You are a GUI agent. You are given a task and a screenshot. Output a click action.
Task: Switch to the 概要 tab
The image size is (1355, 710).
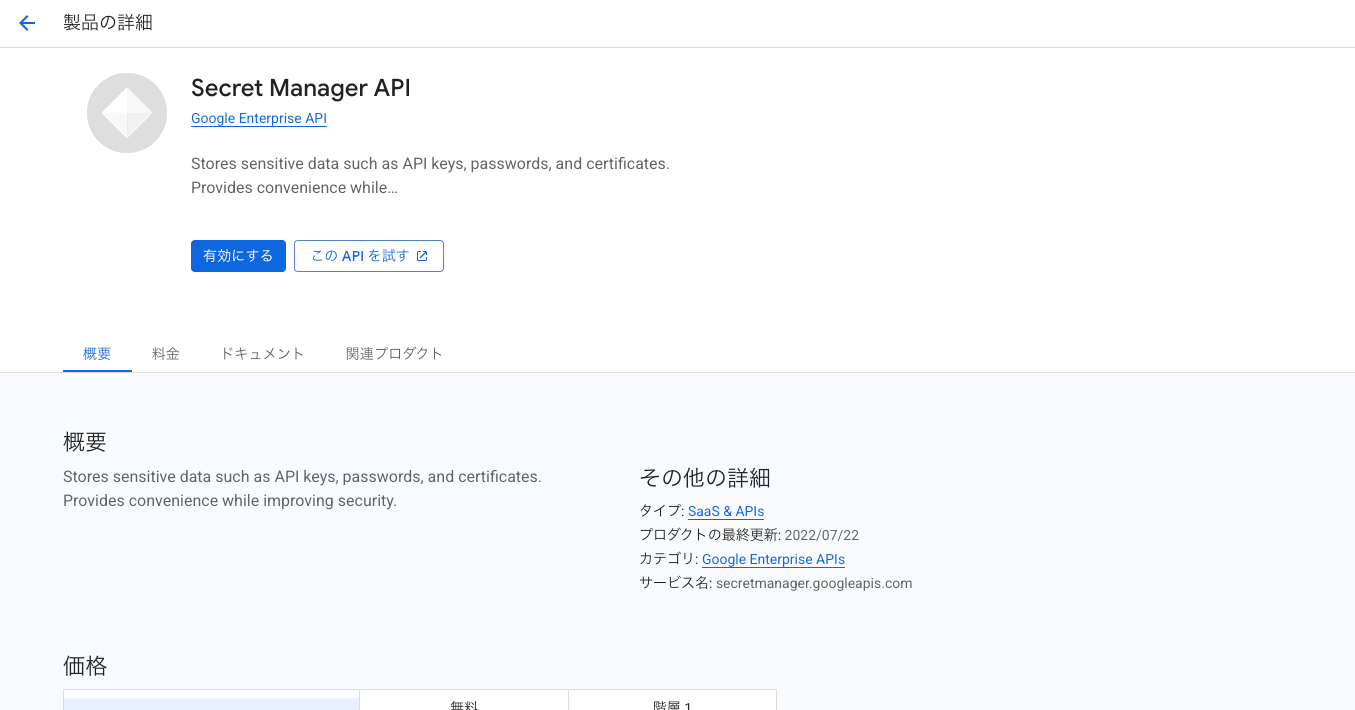[97, 354]
